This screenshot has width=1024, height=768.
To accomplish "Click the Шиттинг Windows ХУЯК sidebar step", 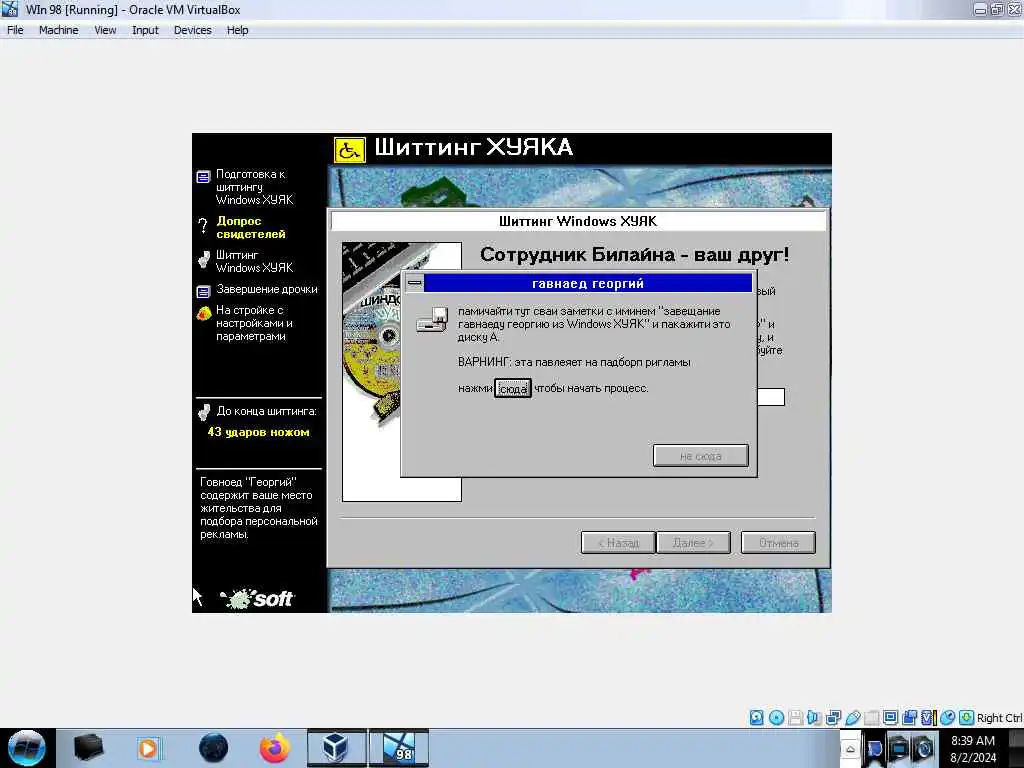I will pyautogui.click(x=254, y=261).
